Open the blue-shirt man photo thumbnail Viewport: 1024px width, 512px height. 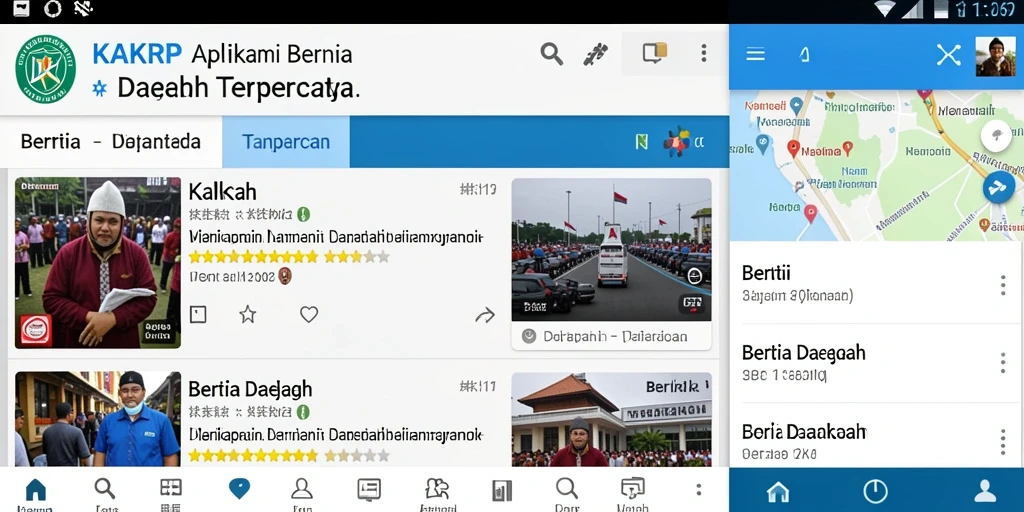pyautogui.click(x=98, y=419)
